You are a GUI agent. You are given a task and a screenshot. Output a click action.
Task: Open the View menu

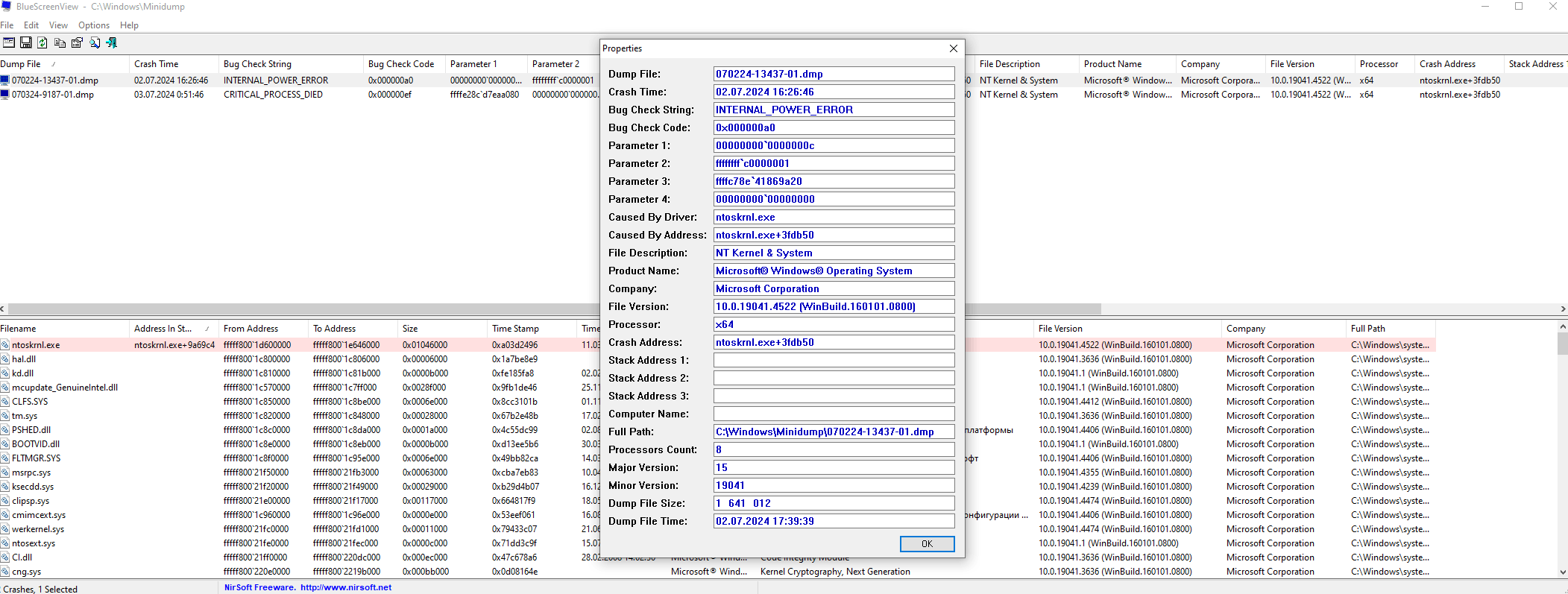(x=58, y=25)
